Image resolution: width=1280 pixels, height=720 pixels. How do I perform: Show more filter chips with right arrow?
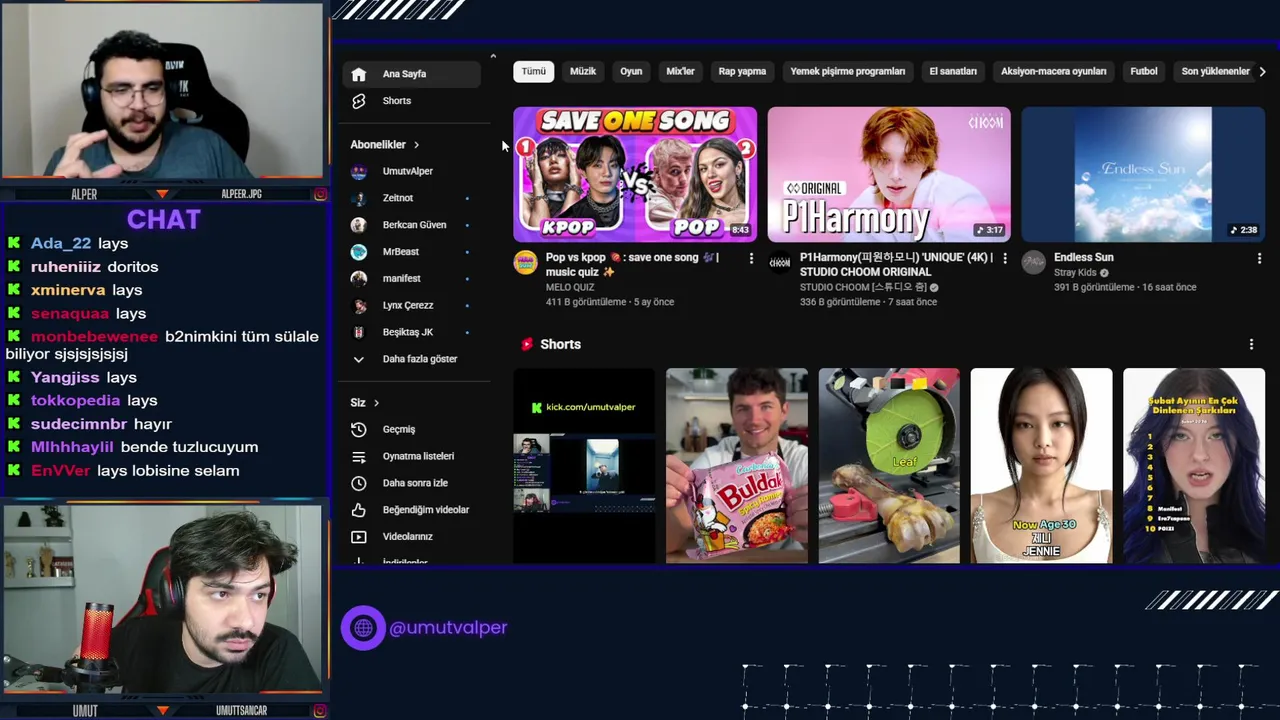pos(1262,72)
